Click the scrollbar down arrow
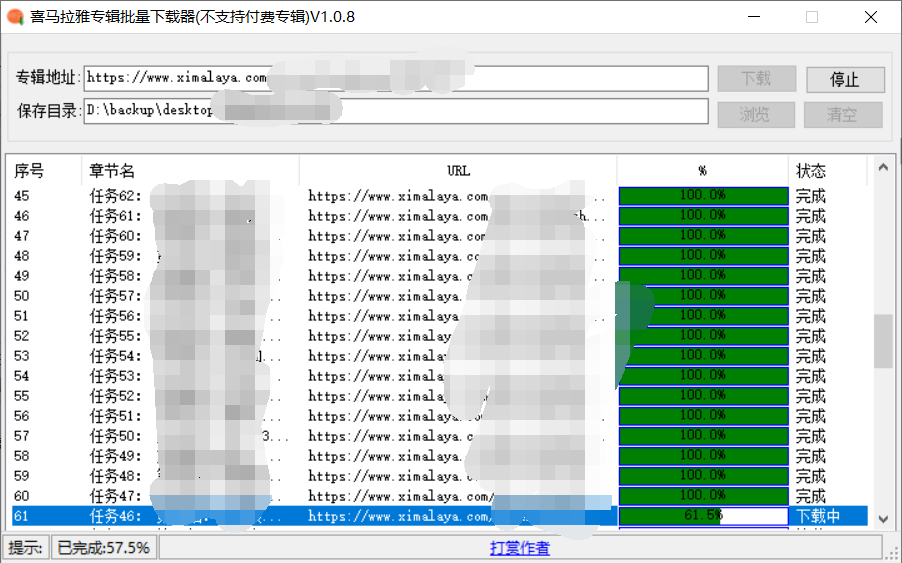 [x=883, y=519]
